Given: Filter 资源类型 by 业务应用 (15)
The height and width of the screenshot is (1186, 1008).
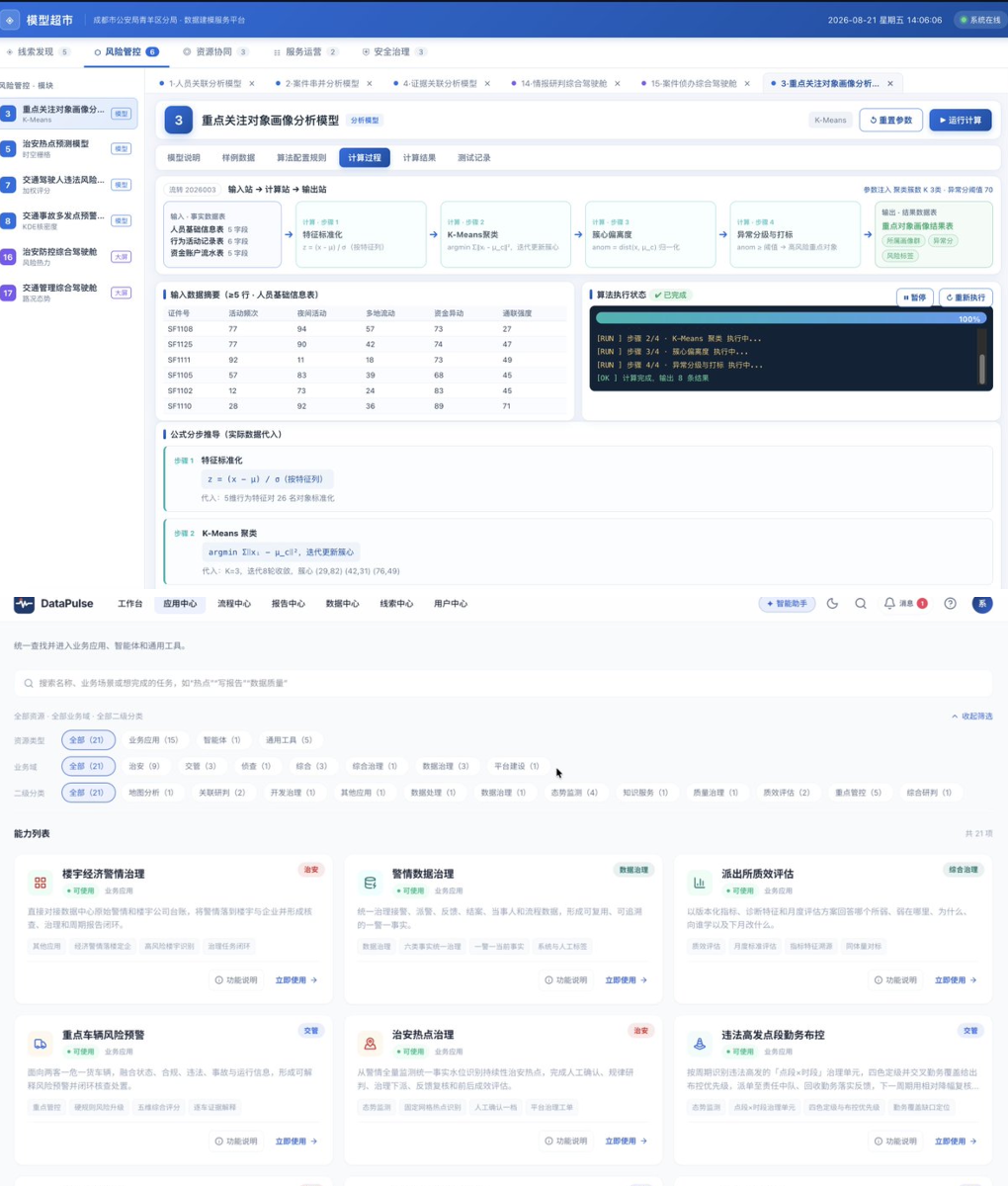Looking at the screenshot, I should (153, 740).
